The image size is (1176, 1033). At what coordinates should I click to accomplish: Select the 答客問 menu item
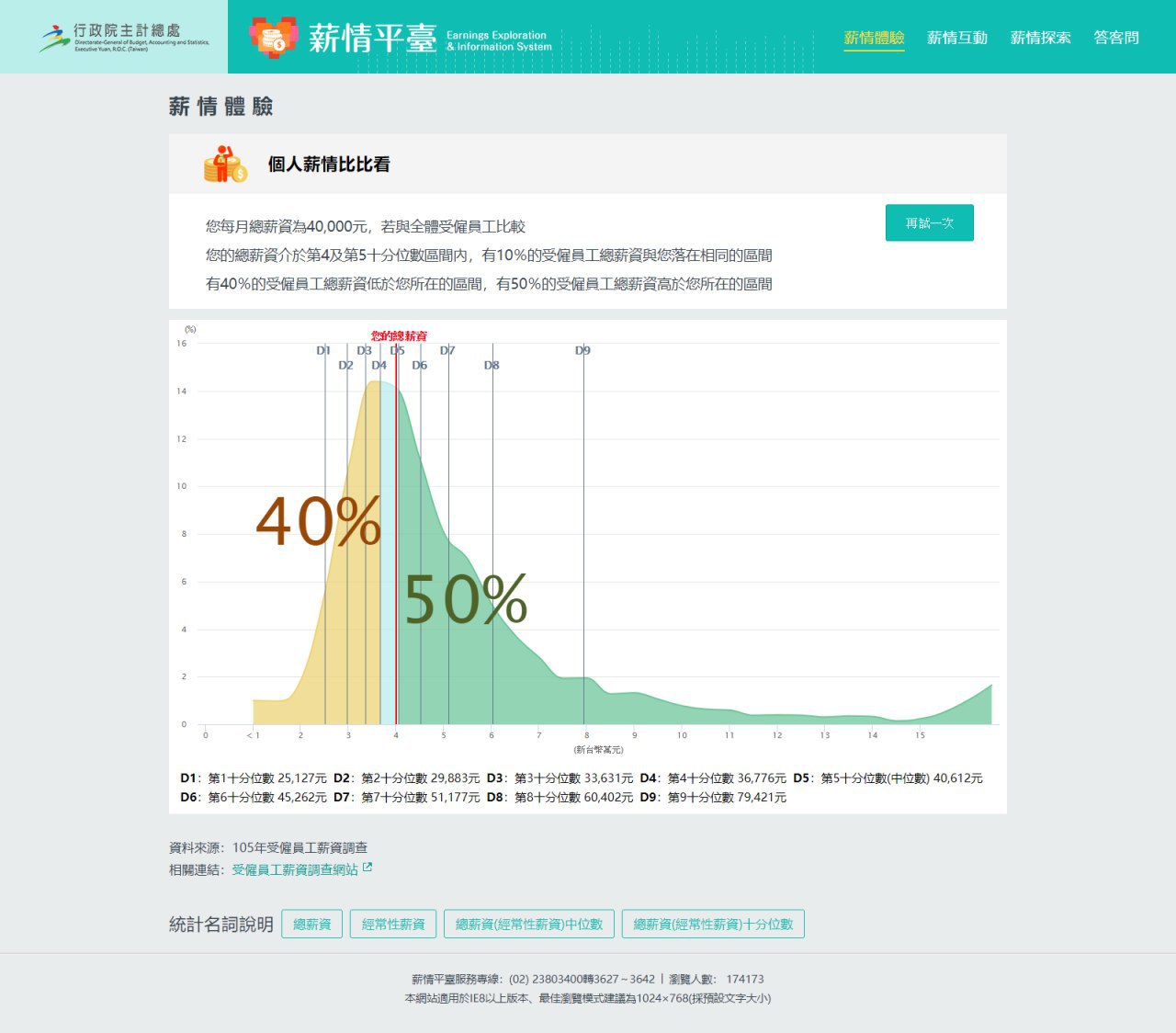(x=1115, y=38)
